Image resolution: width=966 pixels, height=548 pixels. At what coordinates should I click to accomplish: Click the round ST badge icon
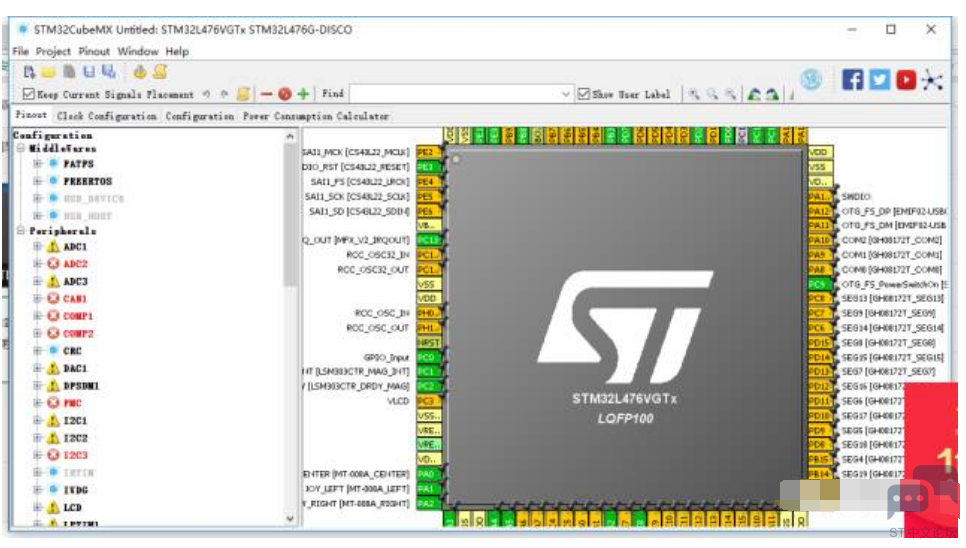point(811,79)
